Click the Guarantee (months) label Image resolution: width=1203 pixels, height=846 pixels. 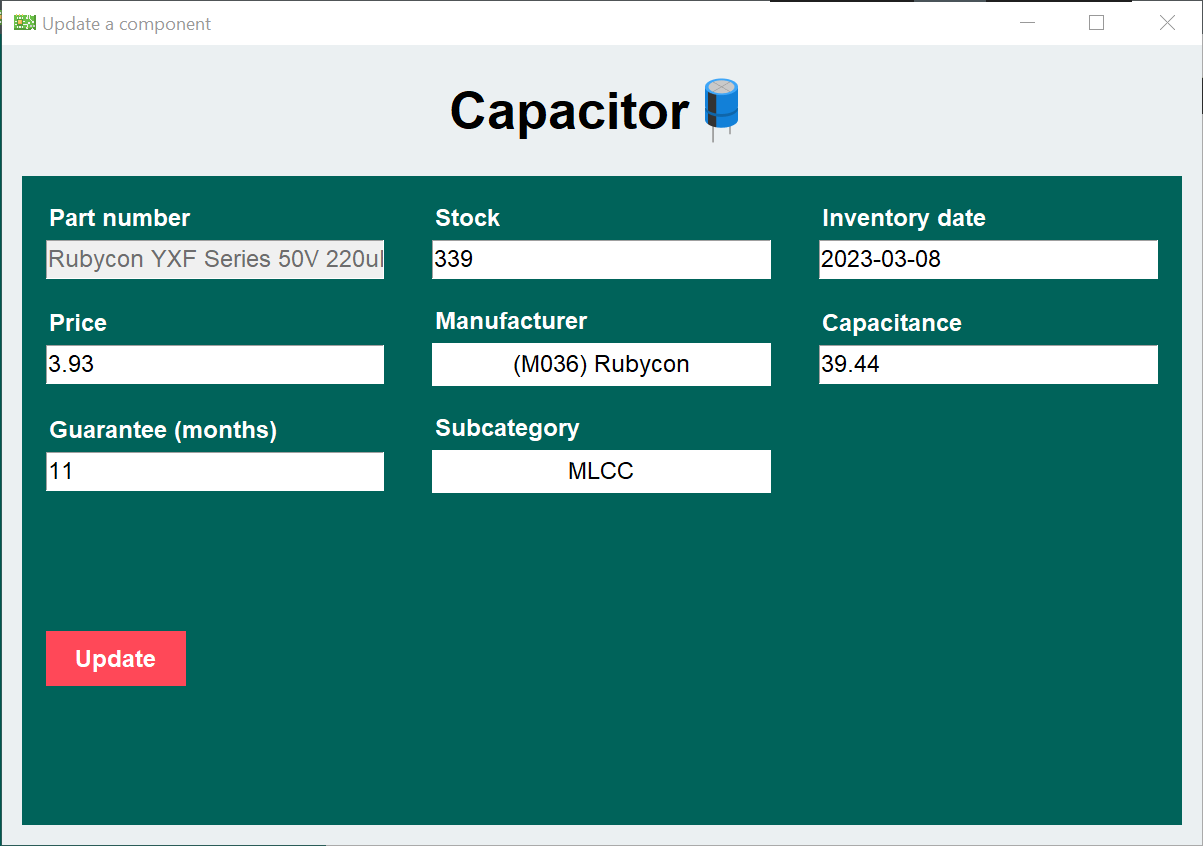tap(163, 430)
